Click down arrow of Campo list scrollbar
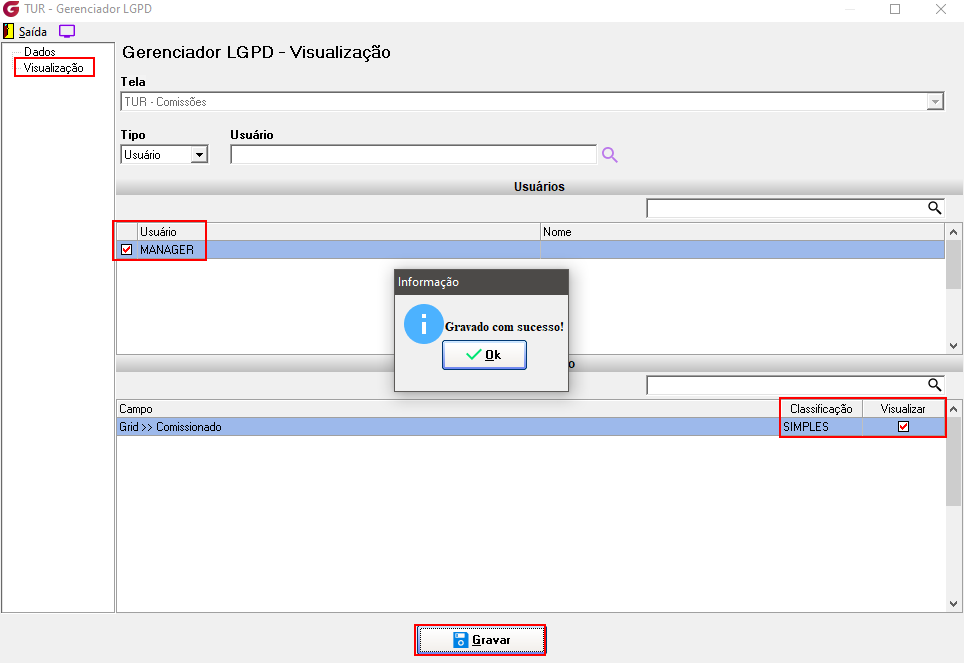 pyautogui.click(x=954, y=604)
